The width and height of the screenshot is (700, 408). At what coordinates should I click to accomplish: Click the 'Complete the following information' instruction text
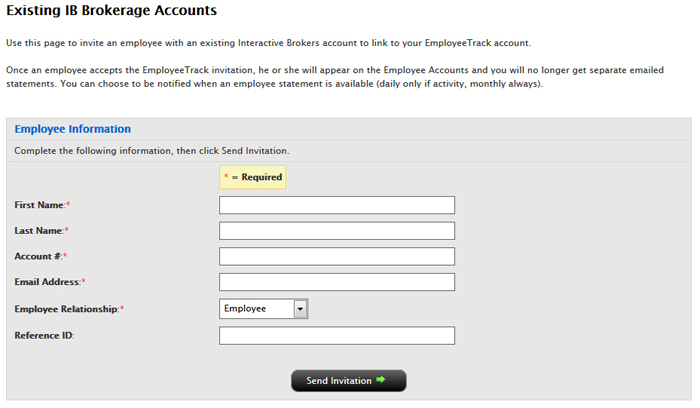(x=152, y=151)
